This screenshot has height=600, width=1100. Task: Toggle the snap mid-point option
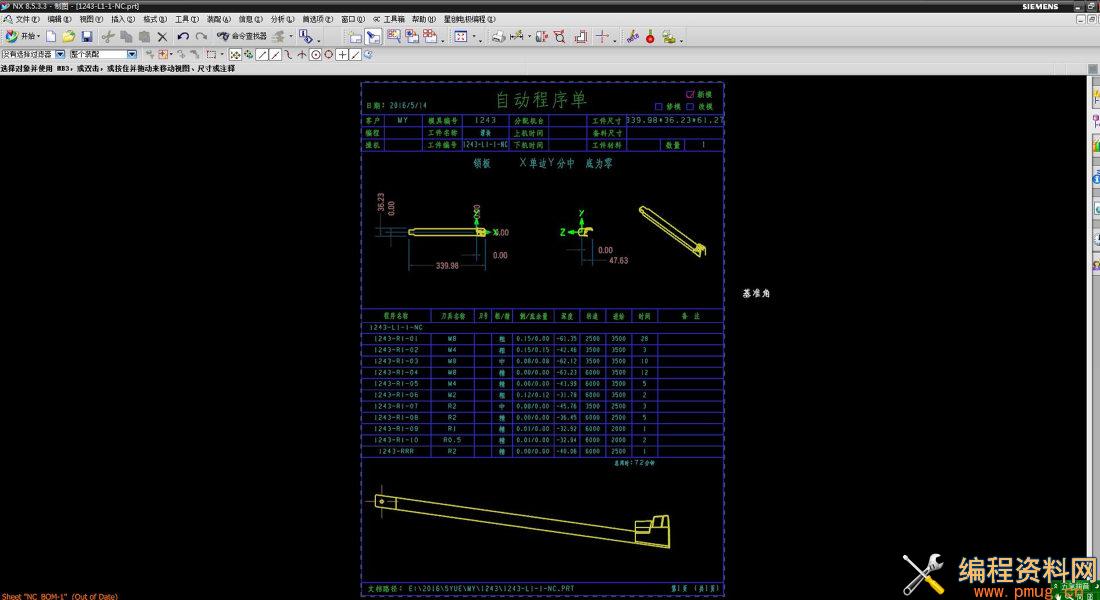point(275,54)
